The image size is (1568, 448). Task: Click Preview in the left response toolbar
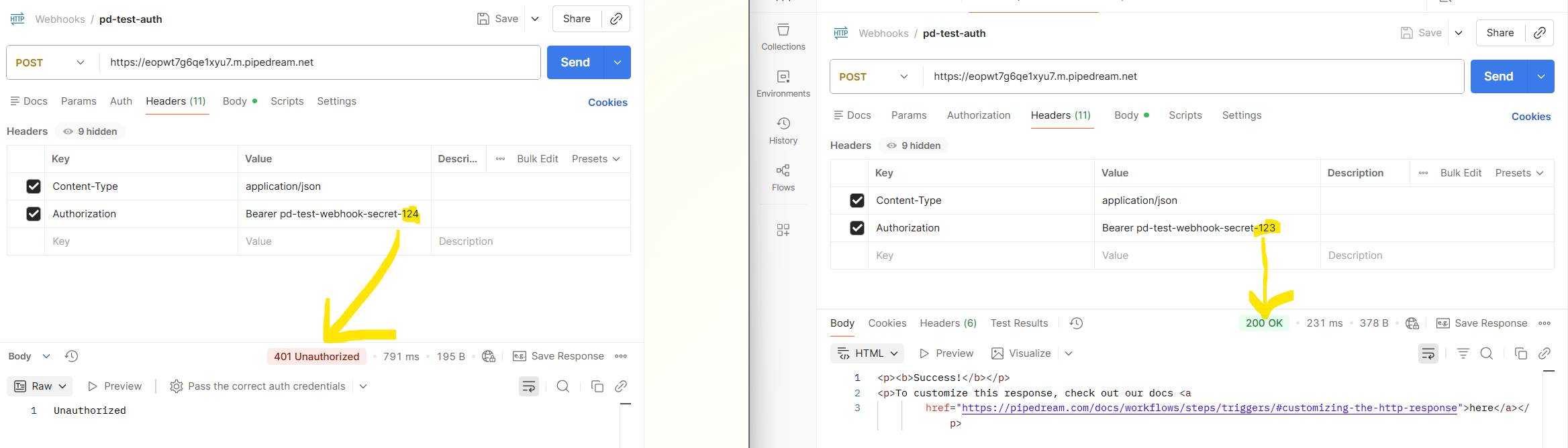click(115, 386)
